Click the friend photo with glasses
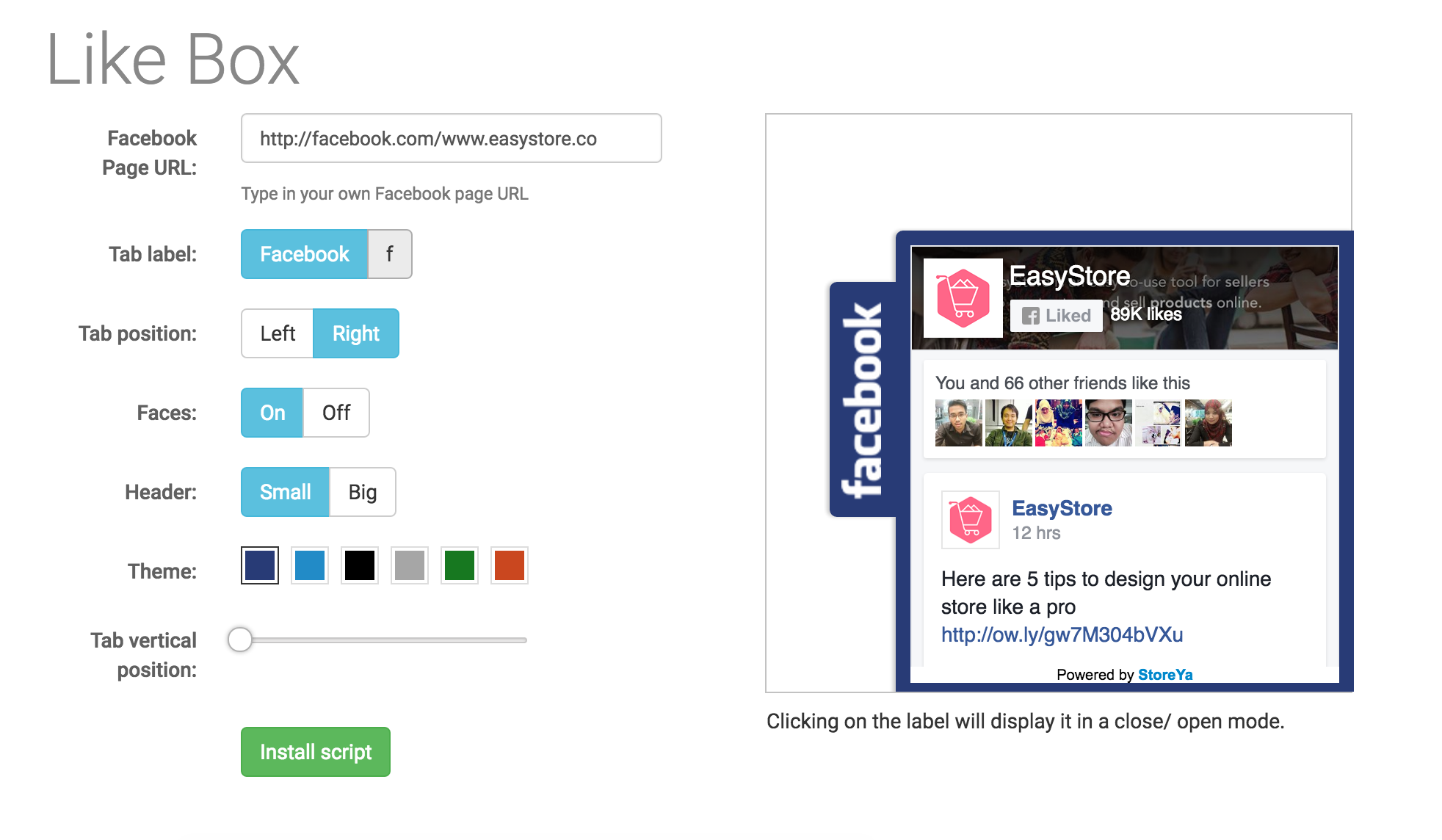Screen dimensions: 1442x840 click(1108, 423)
